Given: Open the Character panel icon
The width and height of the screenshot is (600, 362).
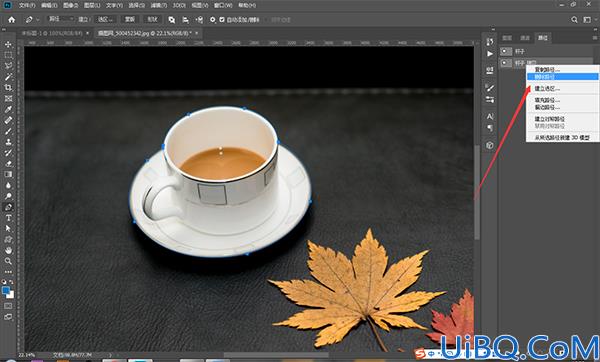Looking at the screenshot, I should point(490,116).
